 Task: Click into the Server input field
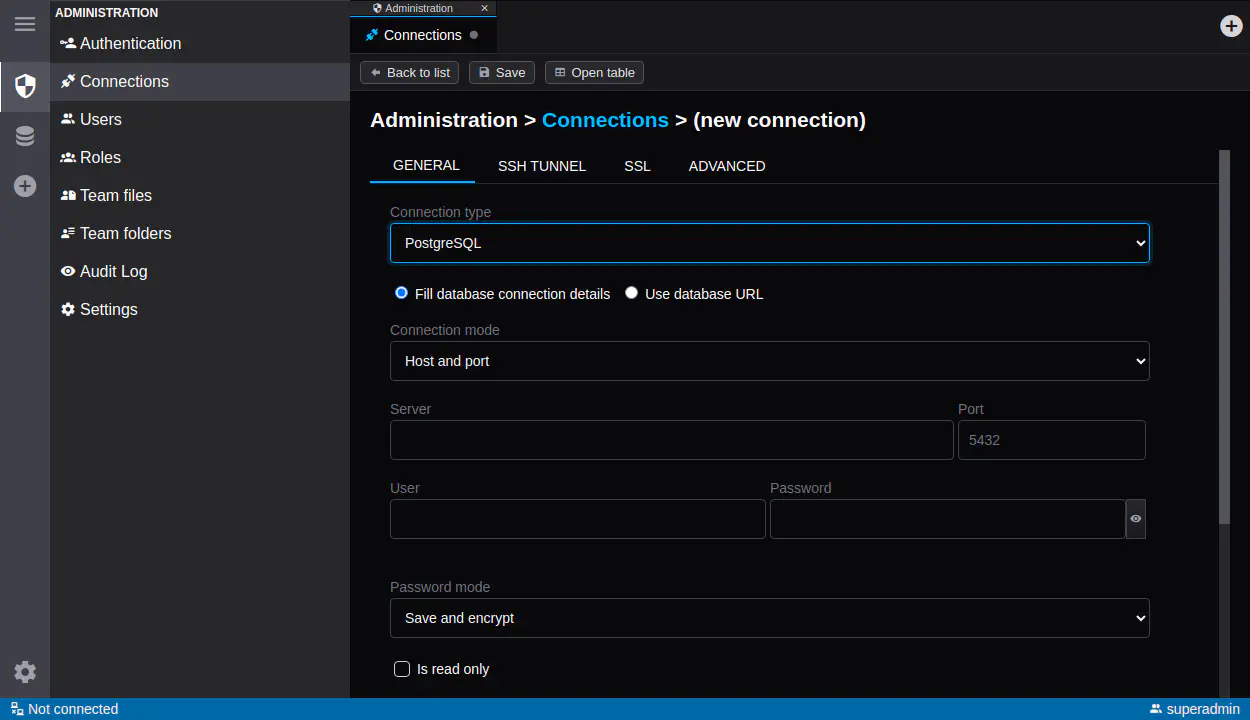point(671,440)
